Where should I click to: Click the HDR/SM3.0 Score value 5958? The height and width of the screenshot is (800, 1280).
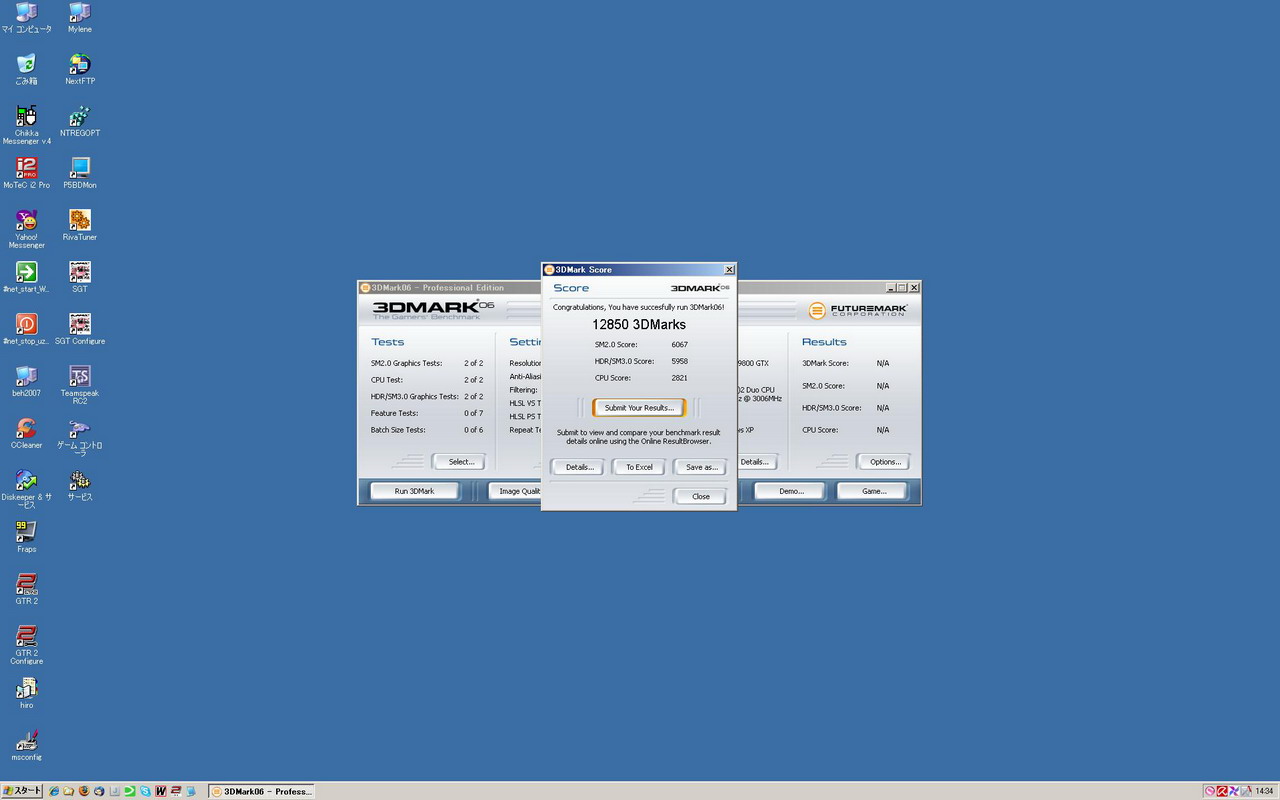click(680, 361)
